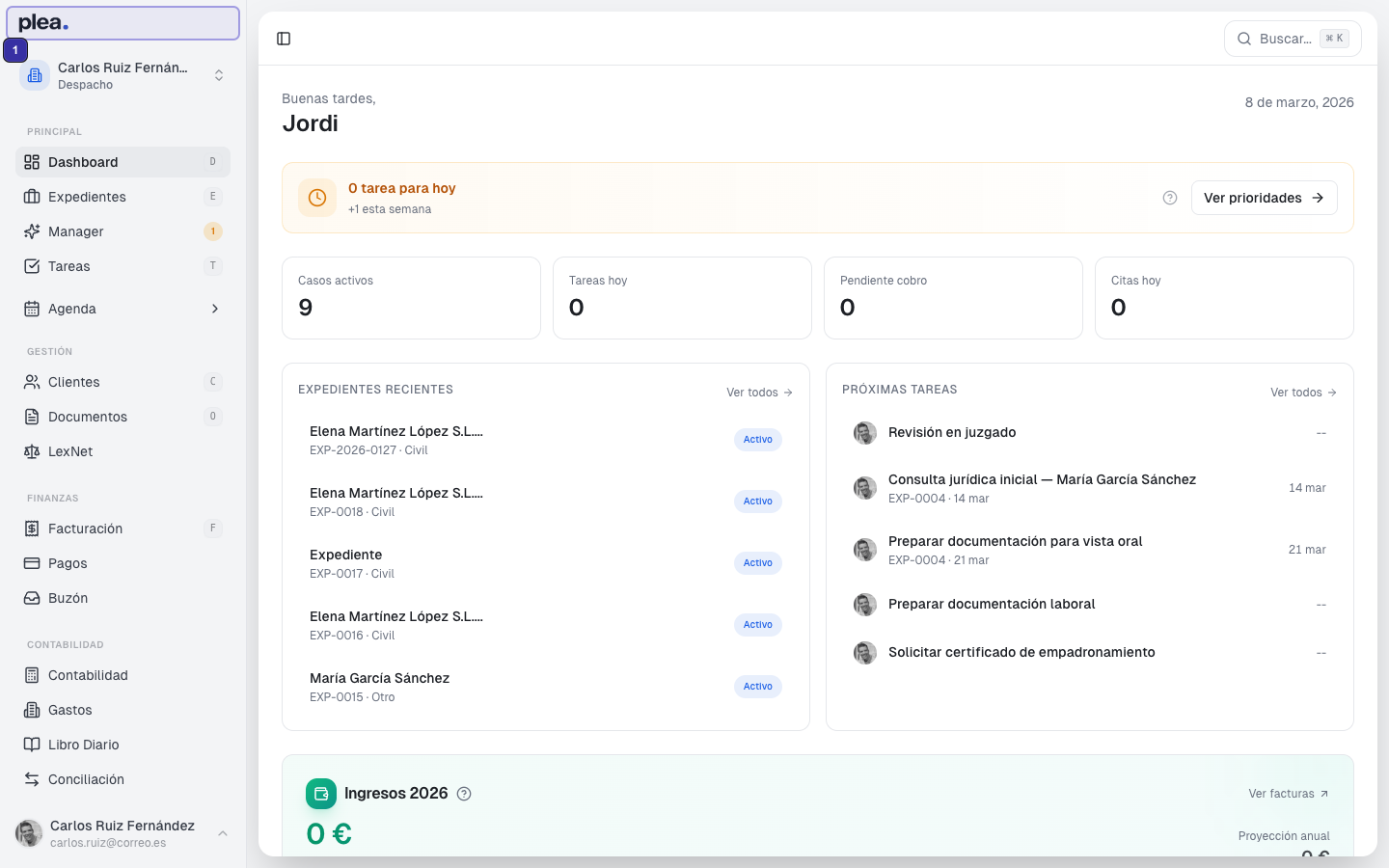Viewport: 1389px width, 868px height.
Task: Expand user account menu chevron at bottom
Action: [x=223, y=833]
